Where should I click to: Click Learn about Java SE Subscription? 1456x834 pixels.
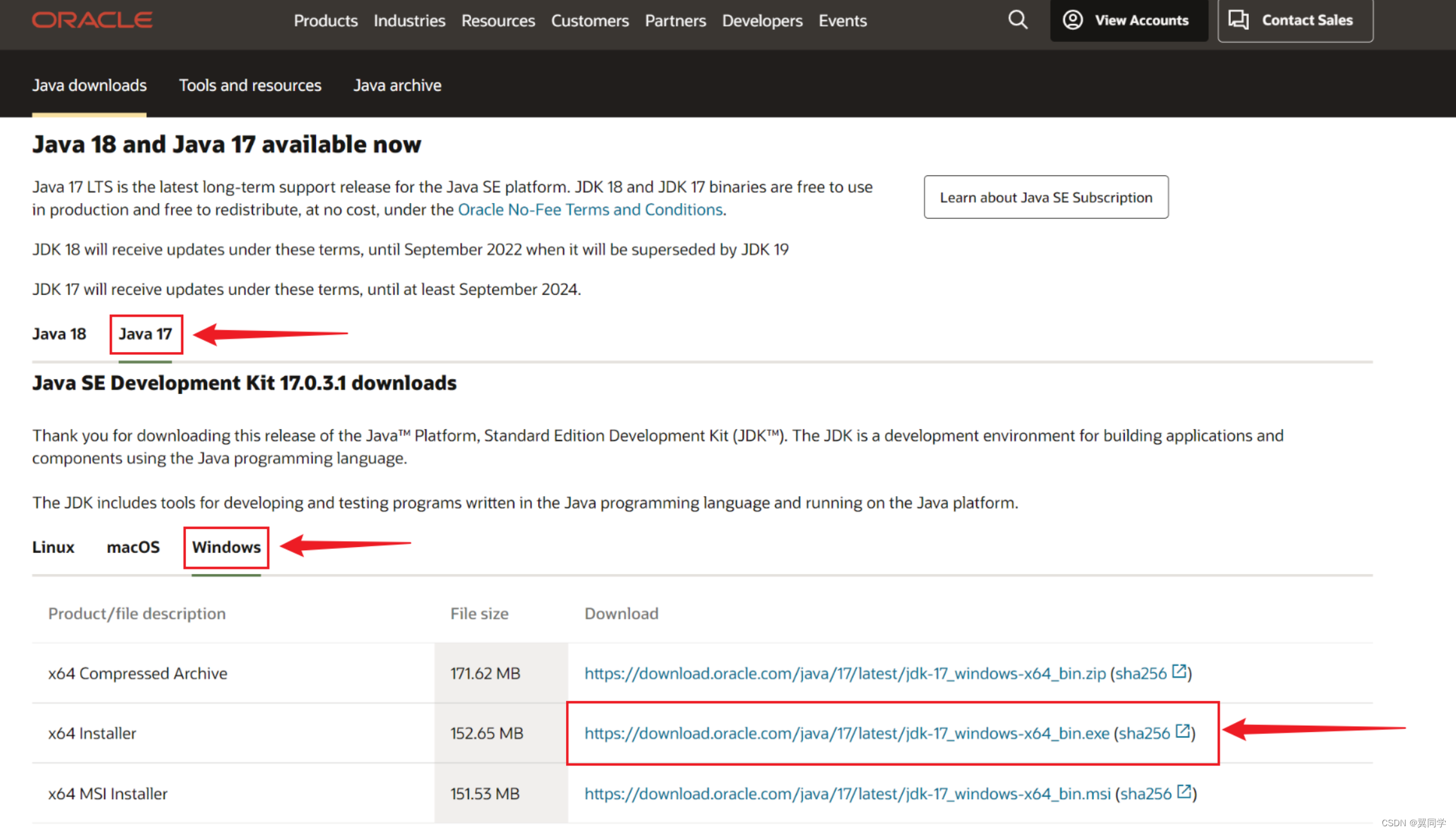point(1046,197)
